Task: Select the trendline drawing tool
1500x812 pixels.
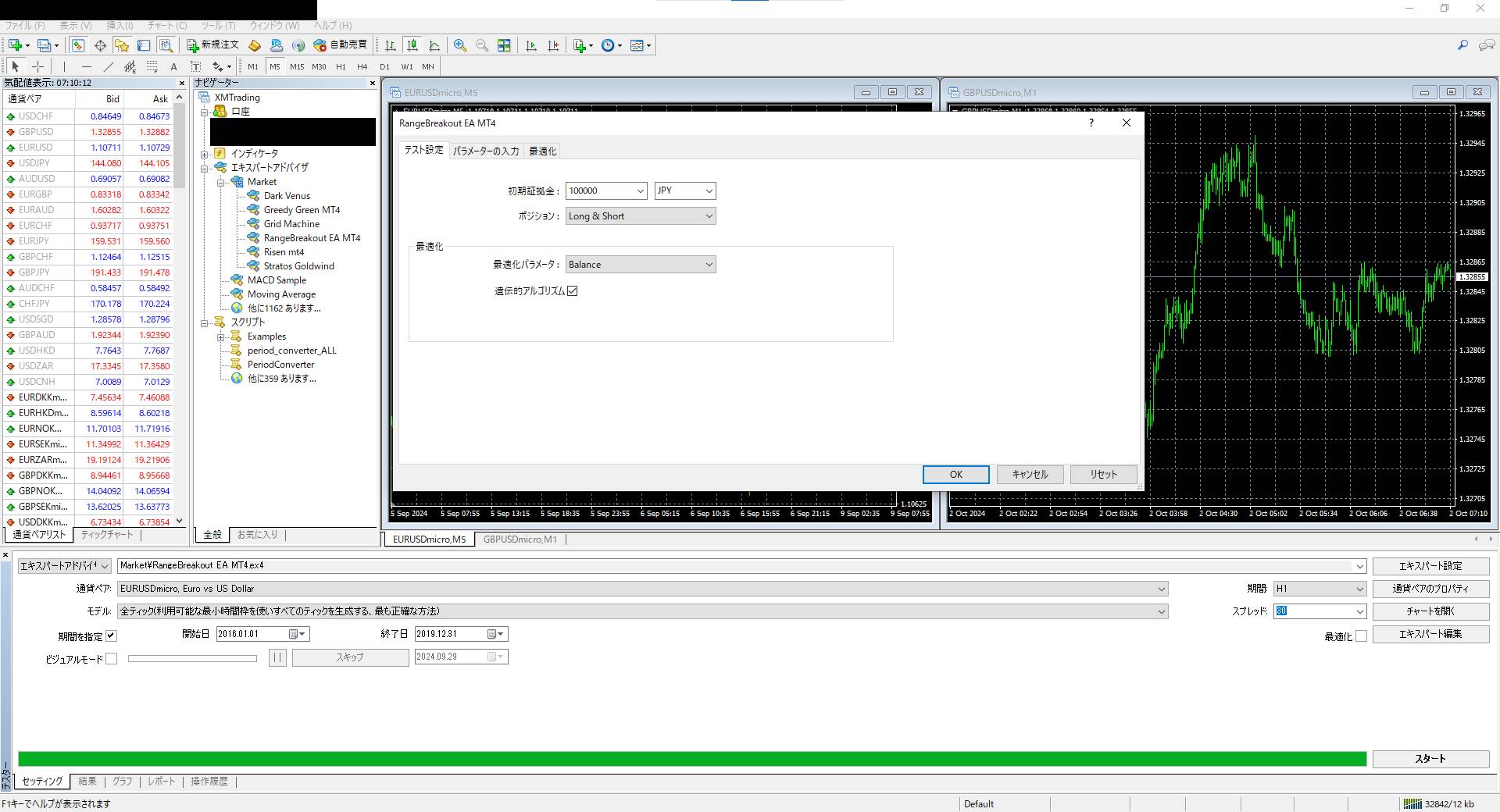Action: pos(109,66)
